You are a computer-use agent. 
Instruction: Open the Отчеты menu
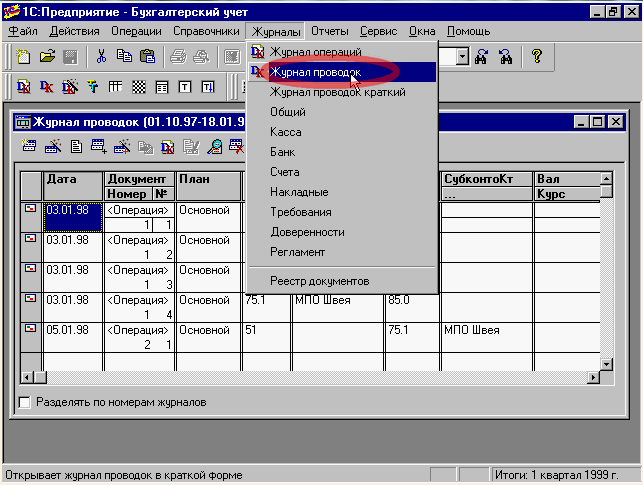click(x=330, y=31)
